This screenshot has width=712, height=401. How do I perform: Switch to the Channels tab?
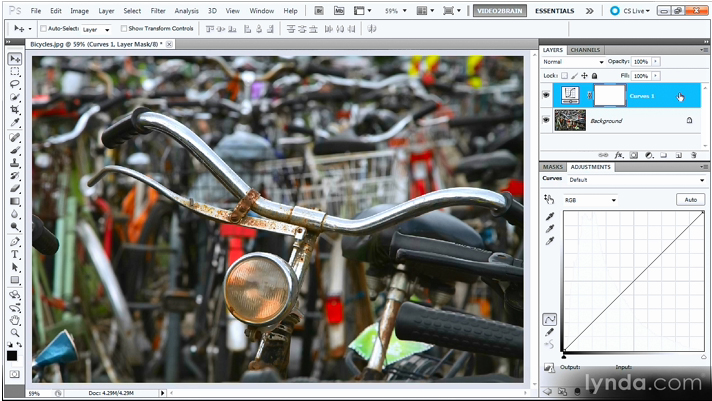tap(585, 49)
